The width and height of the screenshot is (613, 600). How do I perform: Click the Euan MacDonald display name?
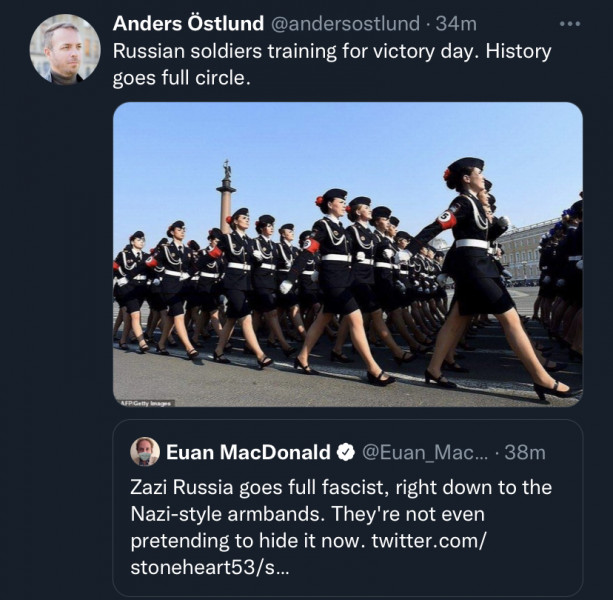point(248,453)
